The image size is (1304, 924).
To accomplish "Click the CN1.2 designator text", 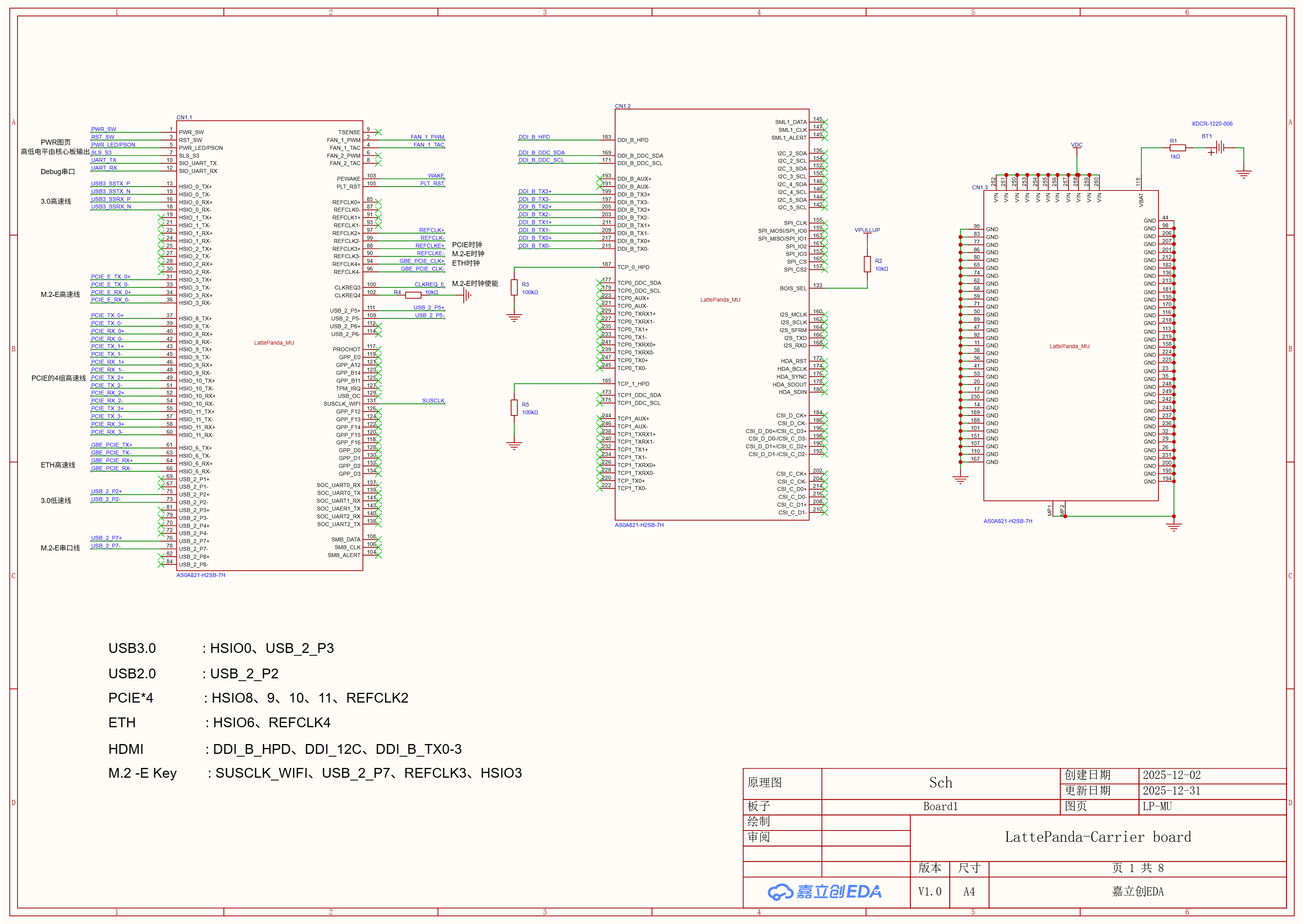I will click(623, 106).
